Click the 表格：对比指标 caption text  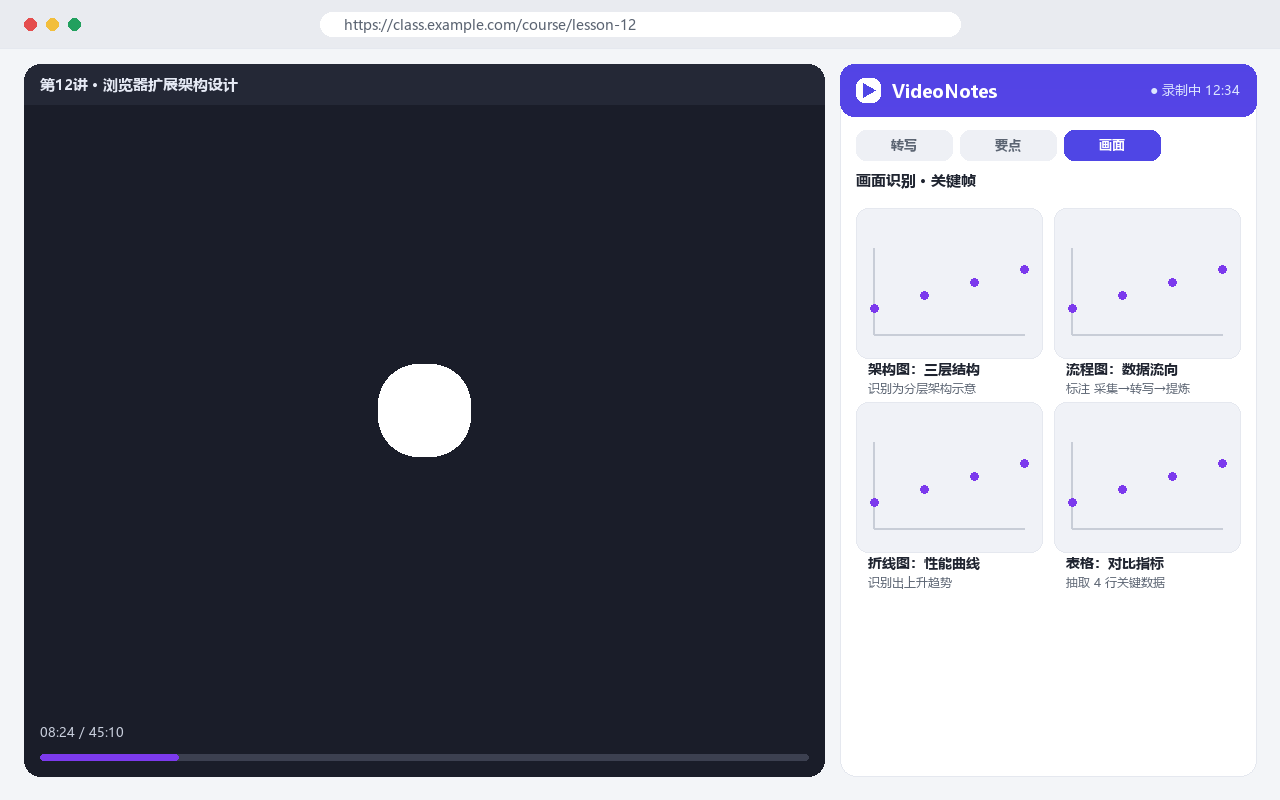[x=1115, y=564]
